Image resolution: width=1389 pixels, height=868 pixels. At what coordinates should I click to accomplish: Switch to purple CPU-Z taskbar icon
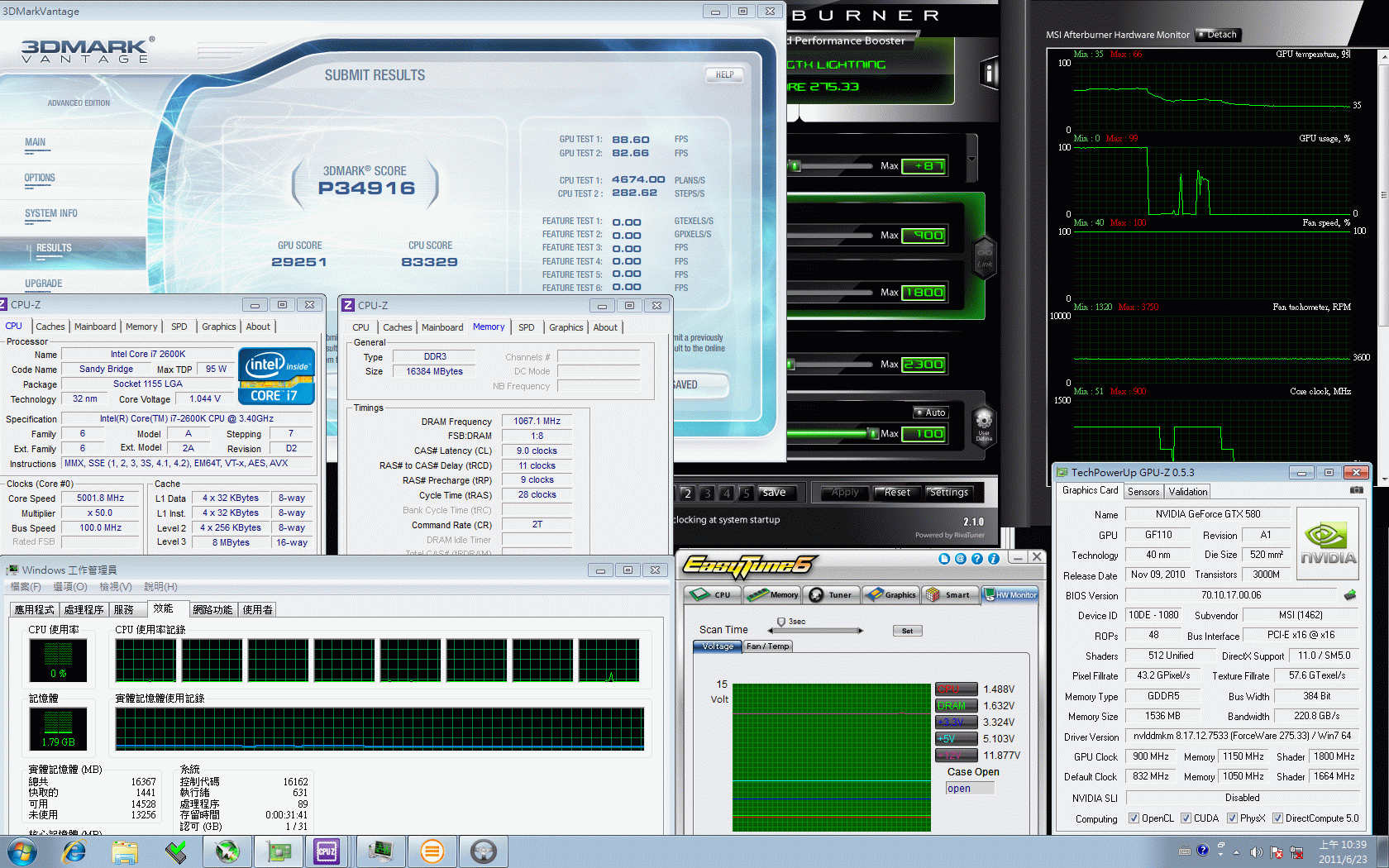click(x=327, y=851)
